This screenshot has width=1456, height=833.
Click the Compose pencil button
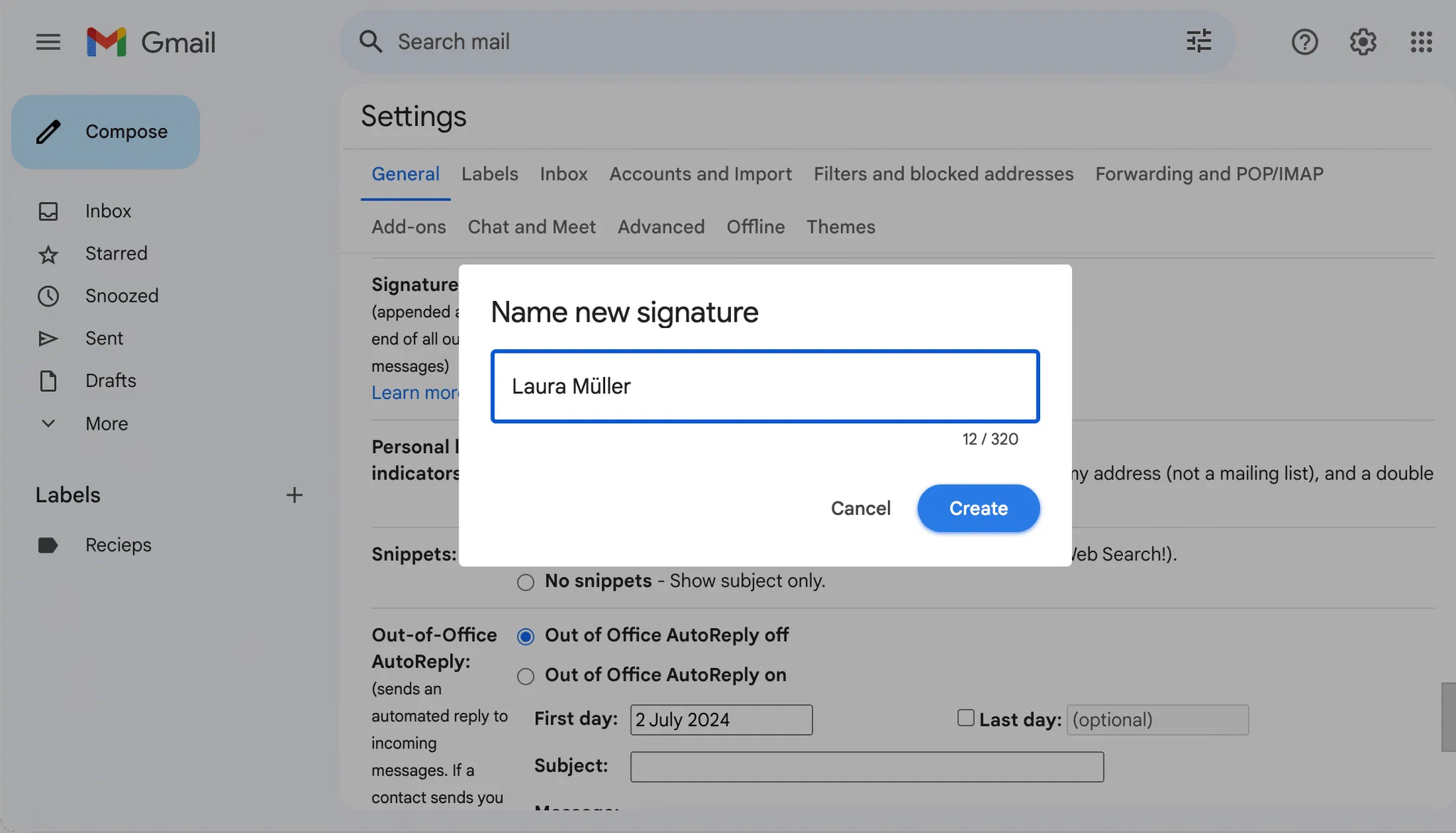105,132
